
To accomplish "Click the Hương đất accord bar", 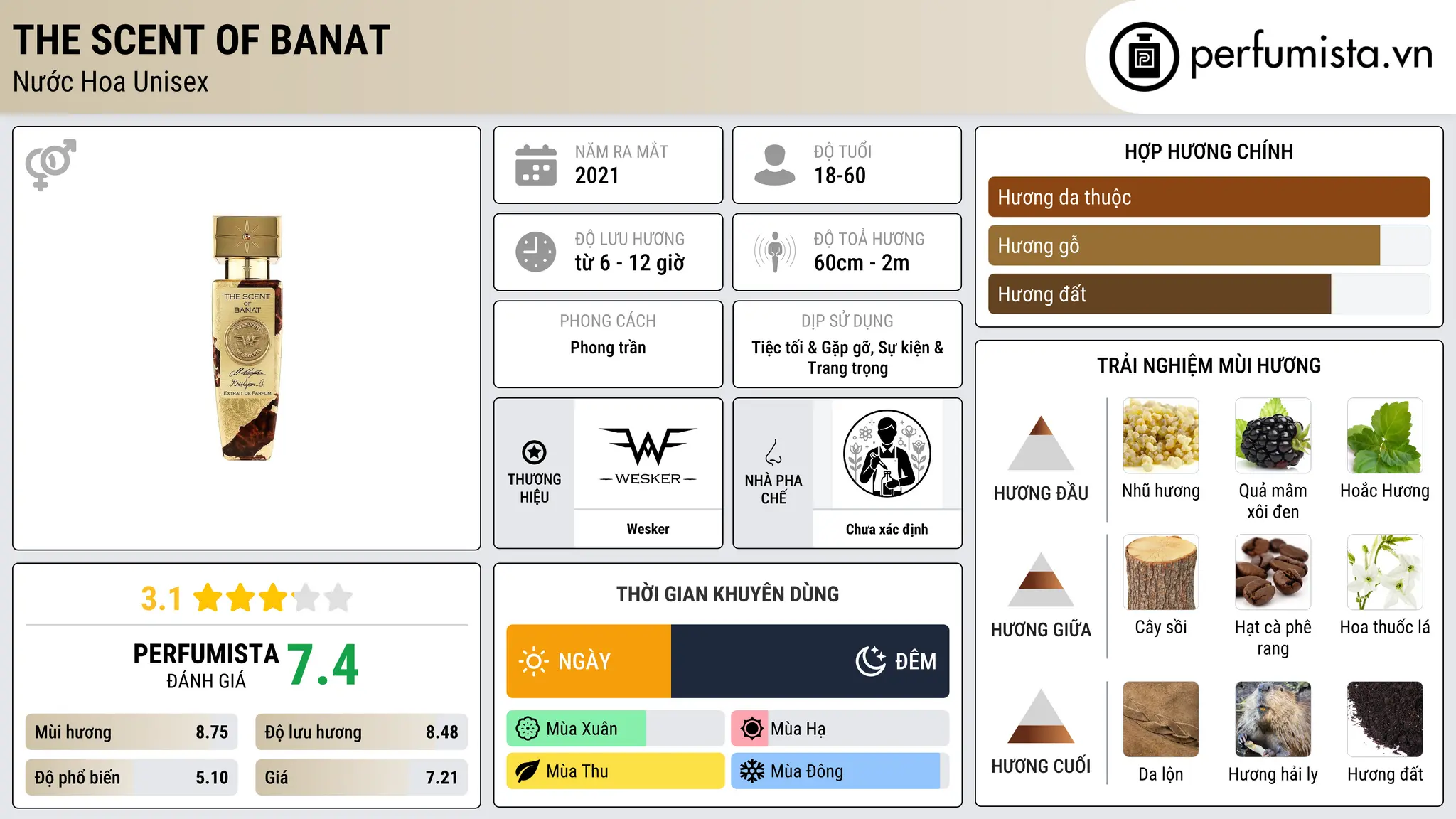I will click(x=1209, y=294).
